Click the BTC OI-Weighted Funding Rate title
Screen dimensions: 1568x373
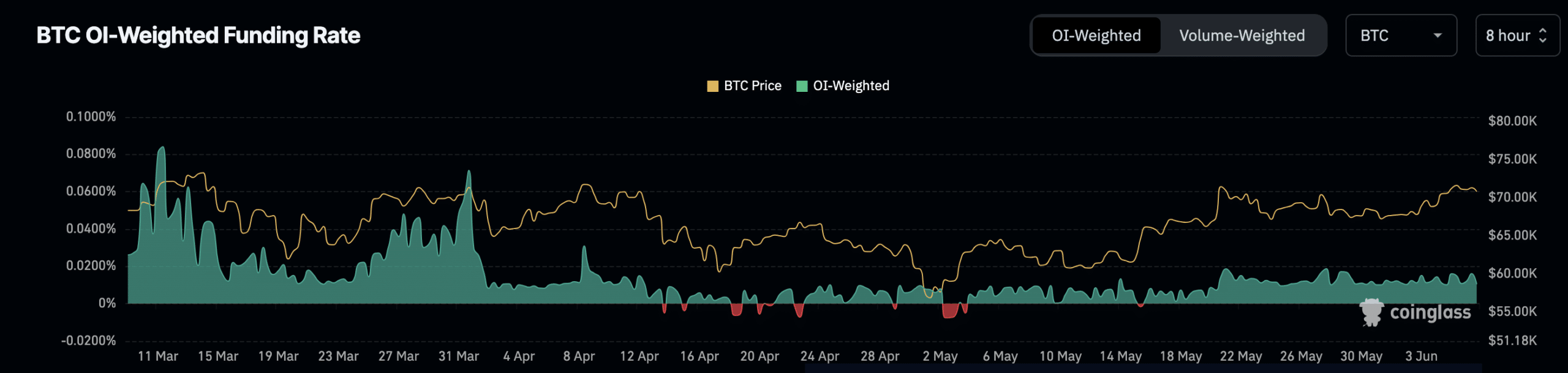tap(198, 36)
